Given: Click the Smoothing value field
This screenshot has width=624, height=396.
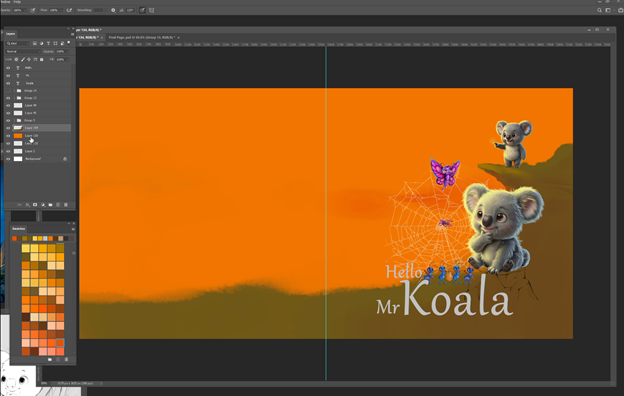Looking at the screenshot, I should coord(98,10).
